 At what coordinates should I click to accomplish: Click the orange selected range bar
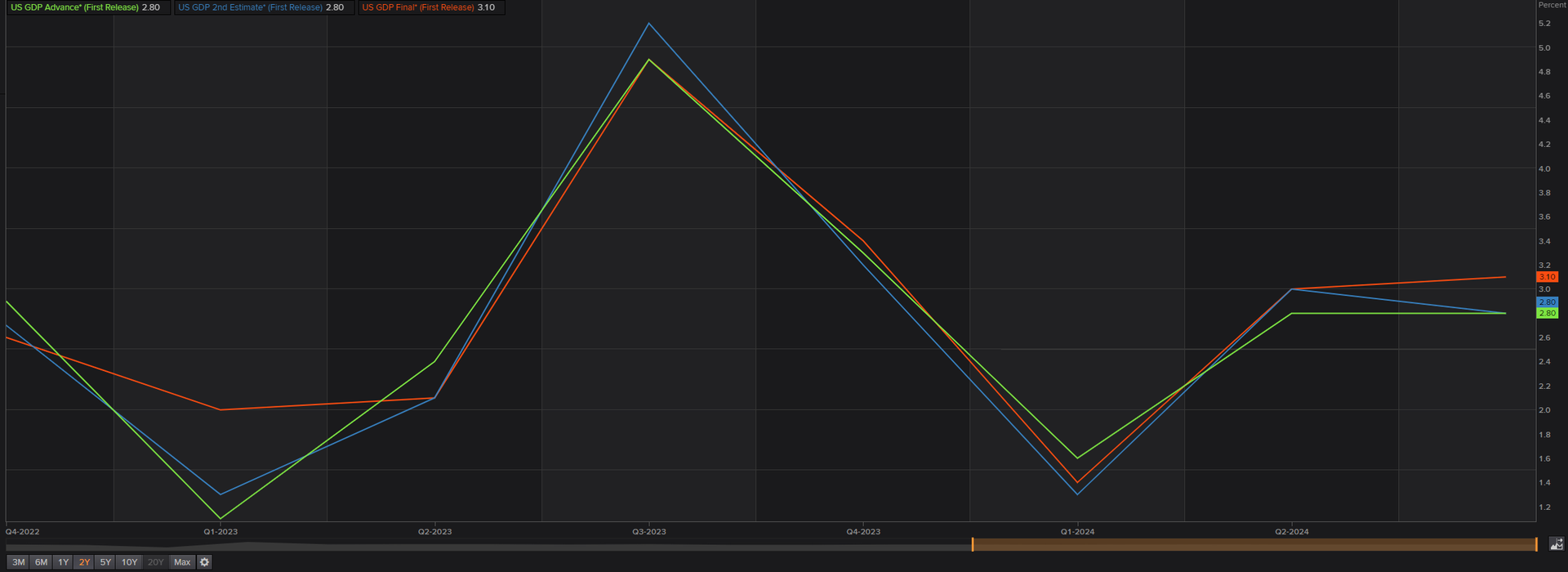[x=1254, y=544]
